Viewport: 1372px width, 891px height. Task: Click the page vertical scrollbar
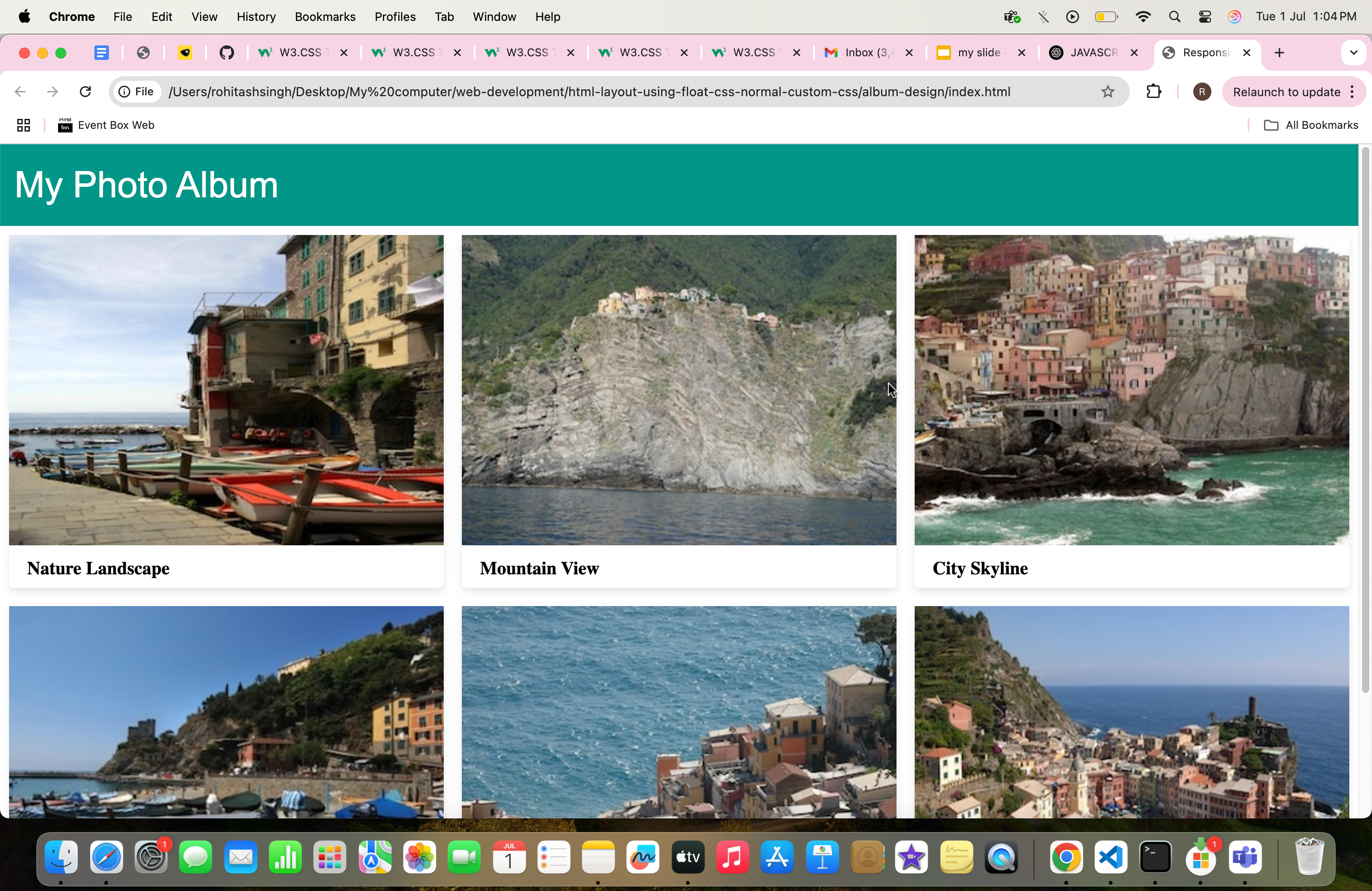[x=1364, y=421]
